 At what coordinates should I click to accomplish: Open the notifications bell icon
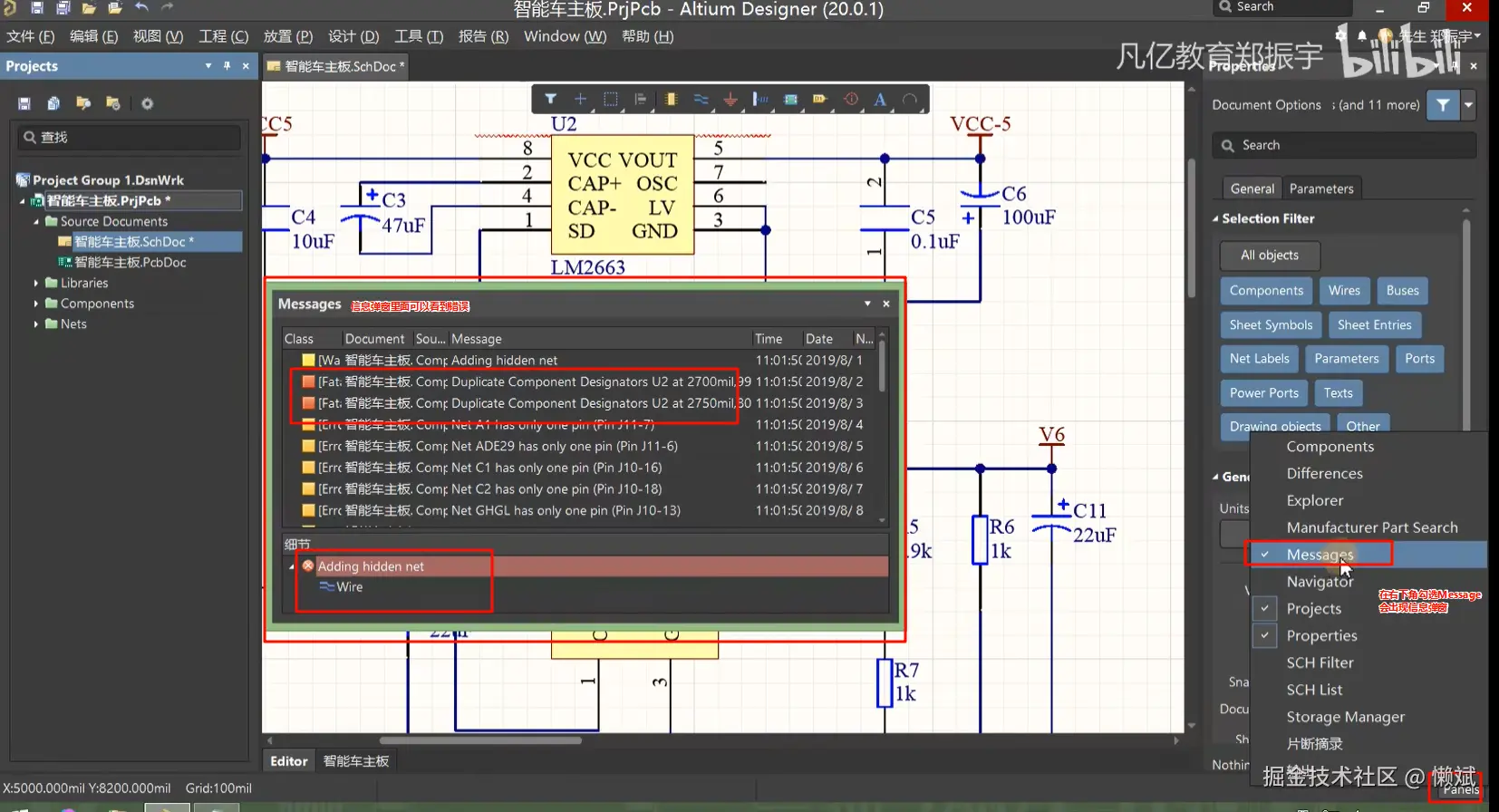[1361, 35]
